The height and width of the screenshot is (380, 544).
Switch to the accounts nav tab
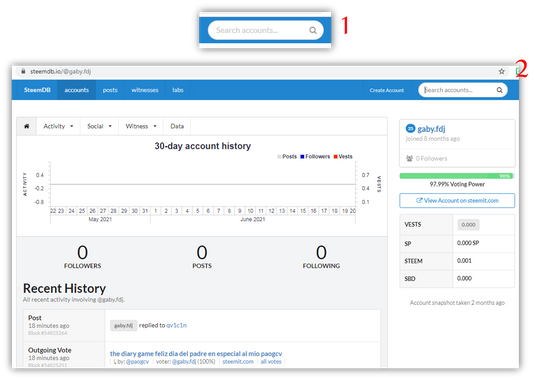point(77,90)
